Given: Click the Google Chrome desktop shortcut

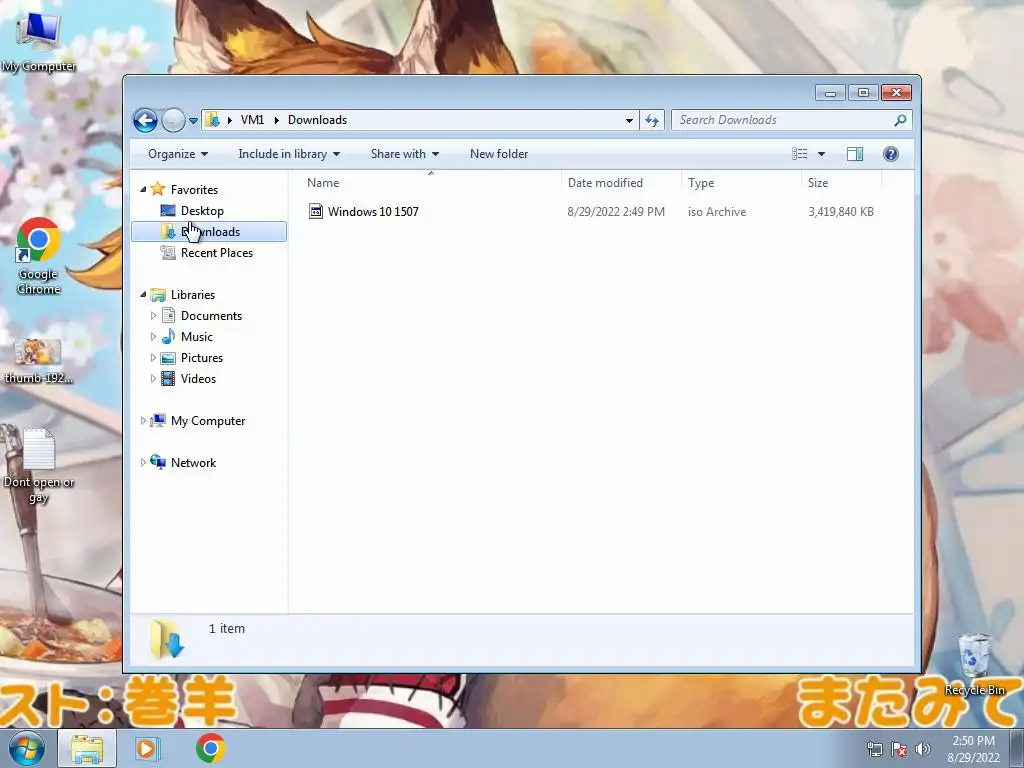Looking at the screenshot, I should pos(39,257).
